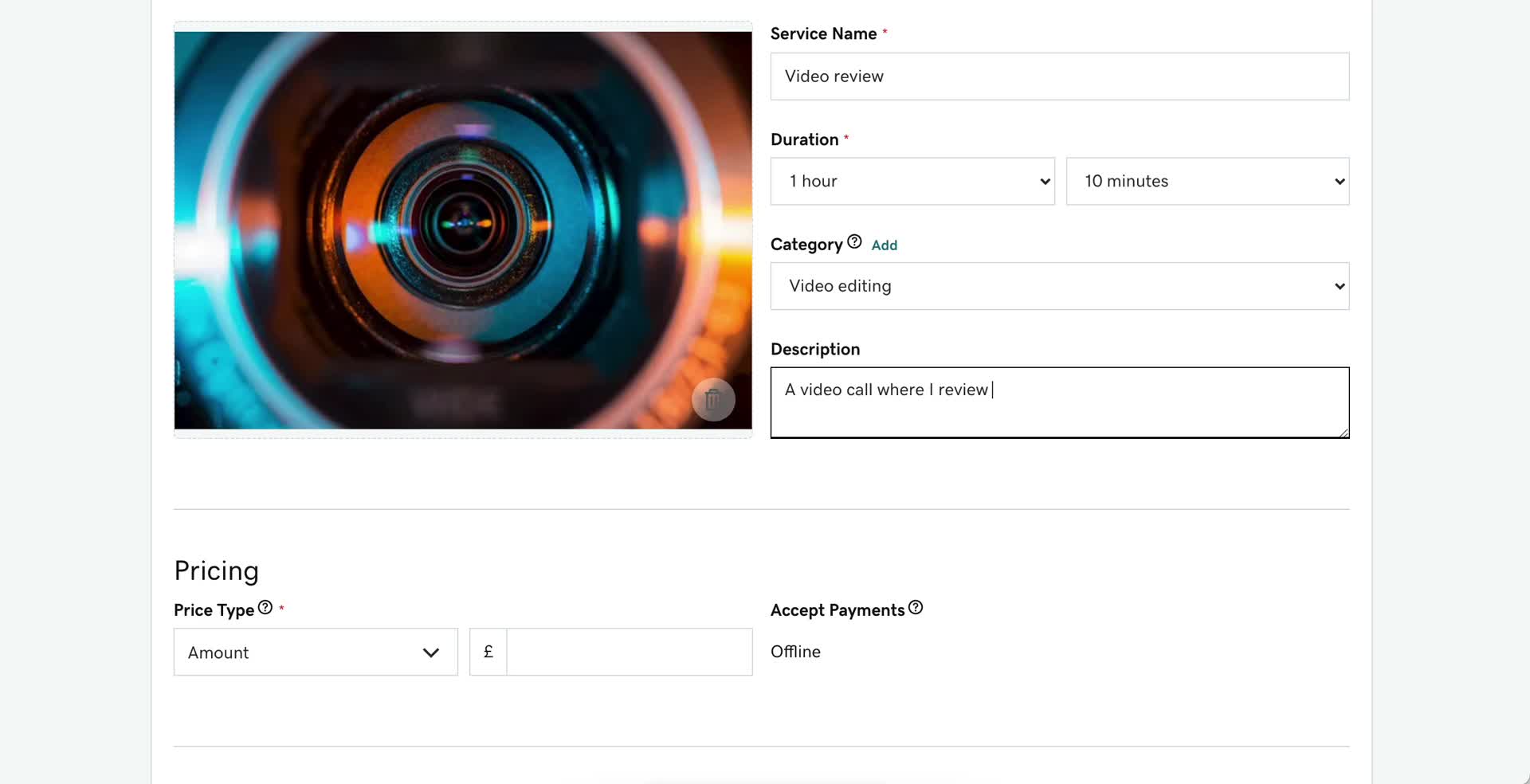The height and width of the screenshot is (784, 1530).
Task: Click the Category label
Action: pyautogui.click(x=806, y=245)
